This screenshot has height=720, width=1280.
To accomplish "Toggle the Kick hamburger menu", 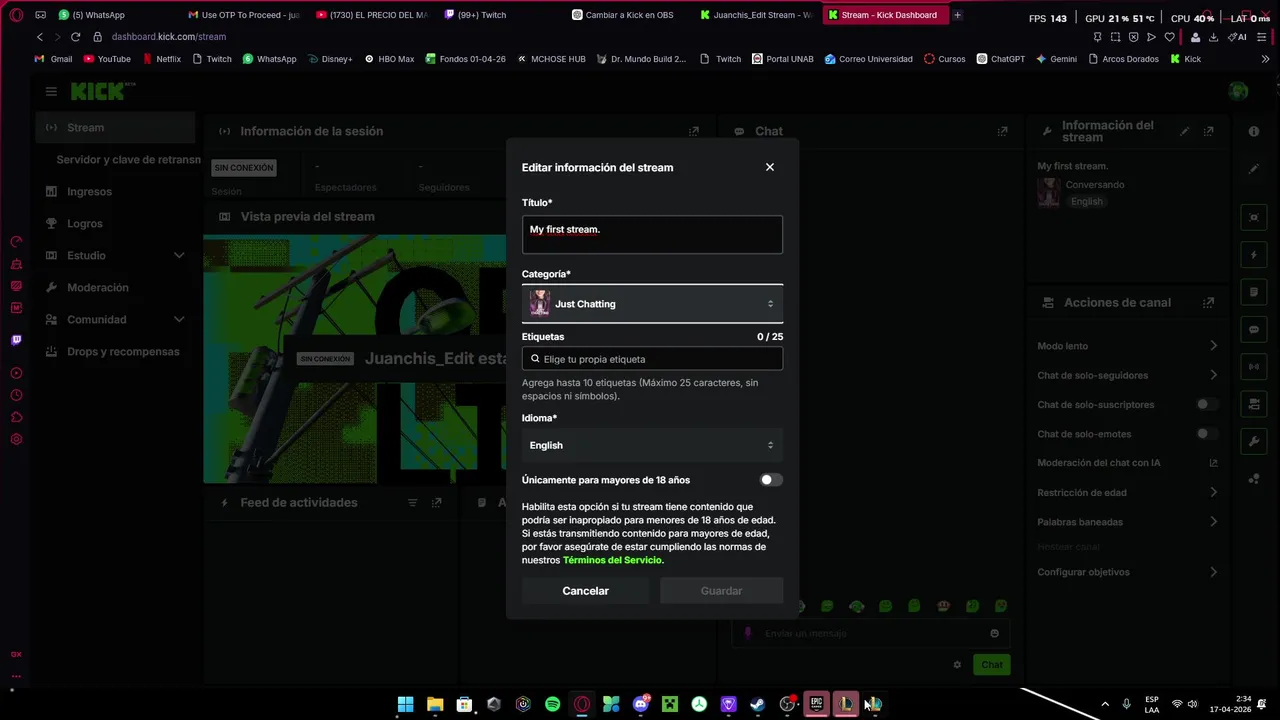I will (x=51, y=91).
